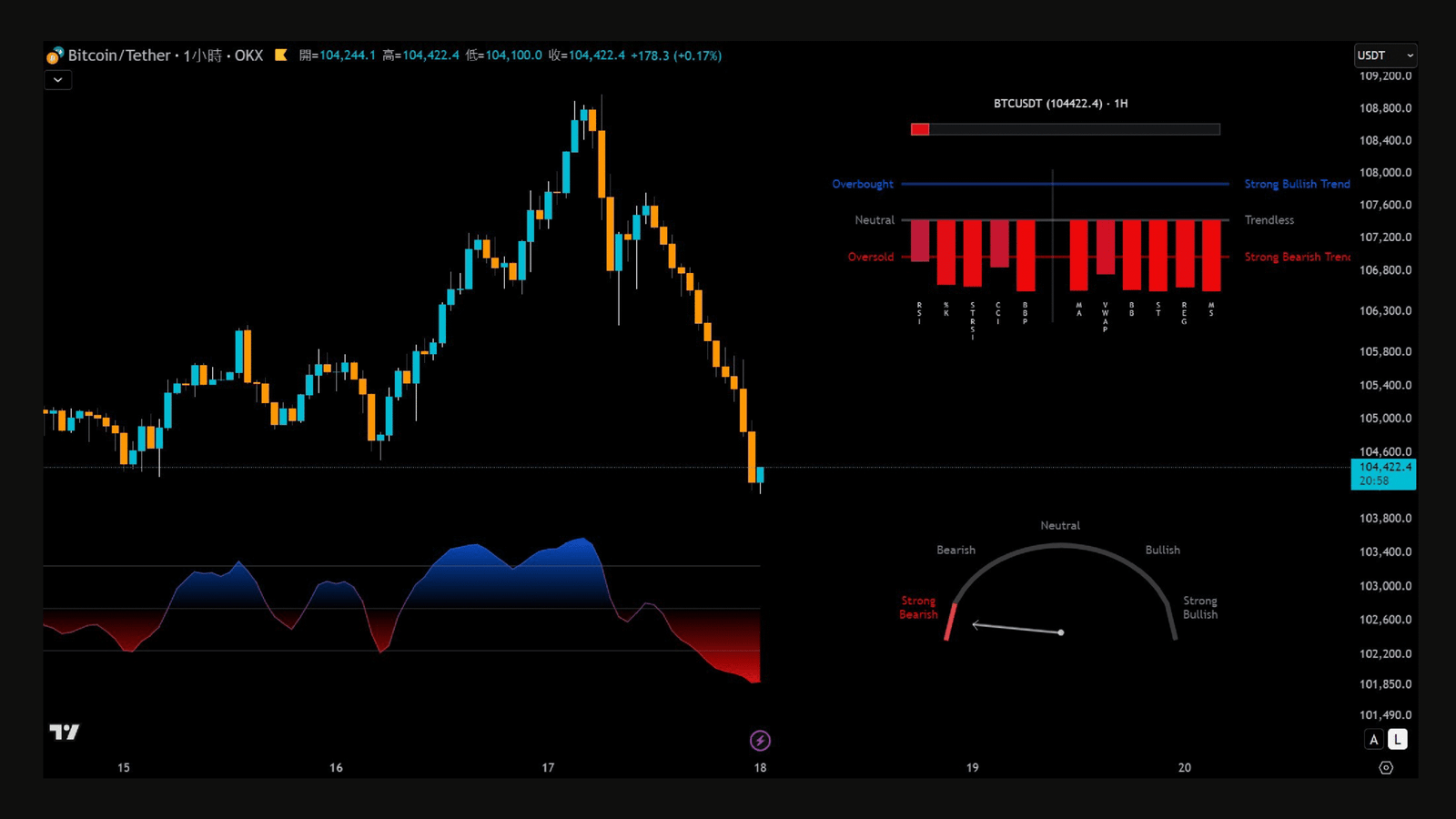Click the red progress bar indicator
Image resolution: width=1456 pixels, height=819 pixels.
pos(920,129)
